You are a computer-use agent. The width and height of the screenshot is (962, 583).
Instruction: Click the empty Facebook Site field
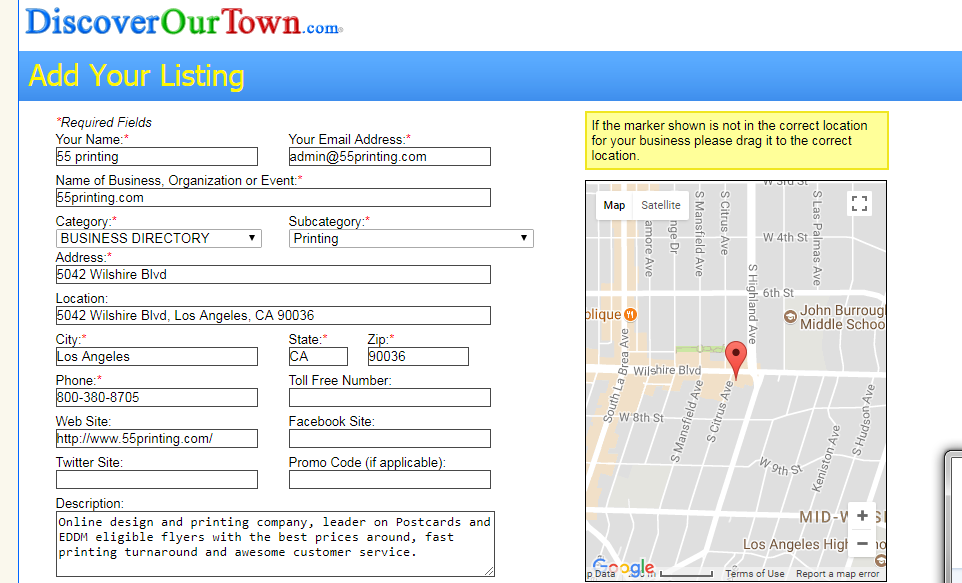[390, 439]
